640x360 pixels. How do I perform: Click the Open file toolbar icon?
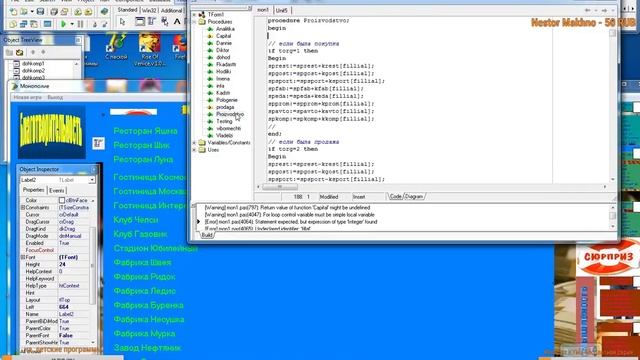pos(24,11)
